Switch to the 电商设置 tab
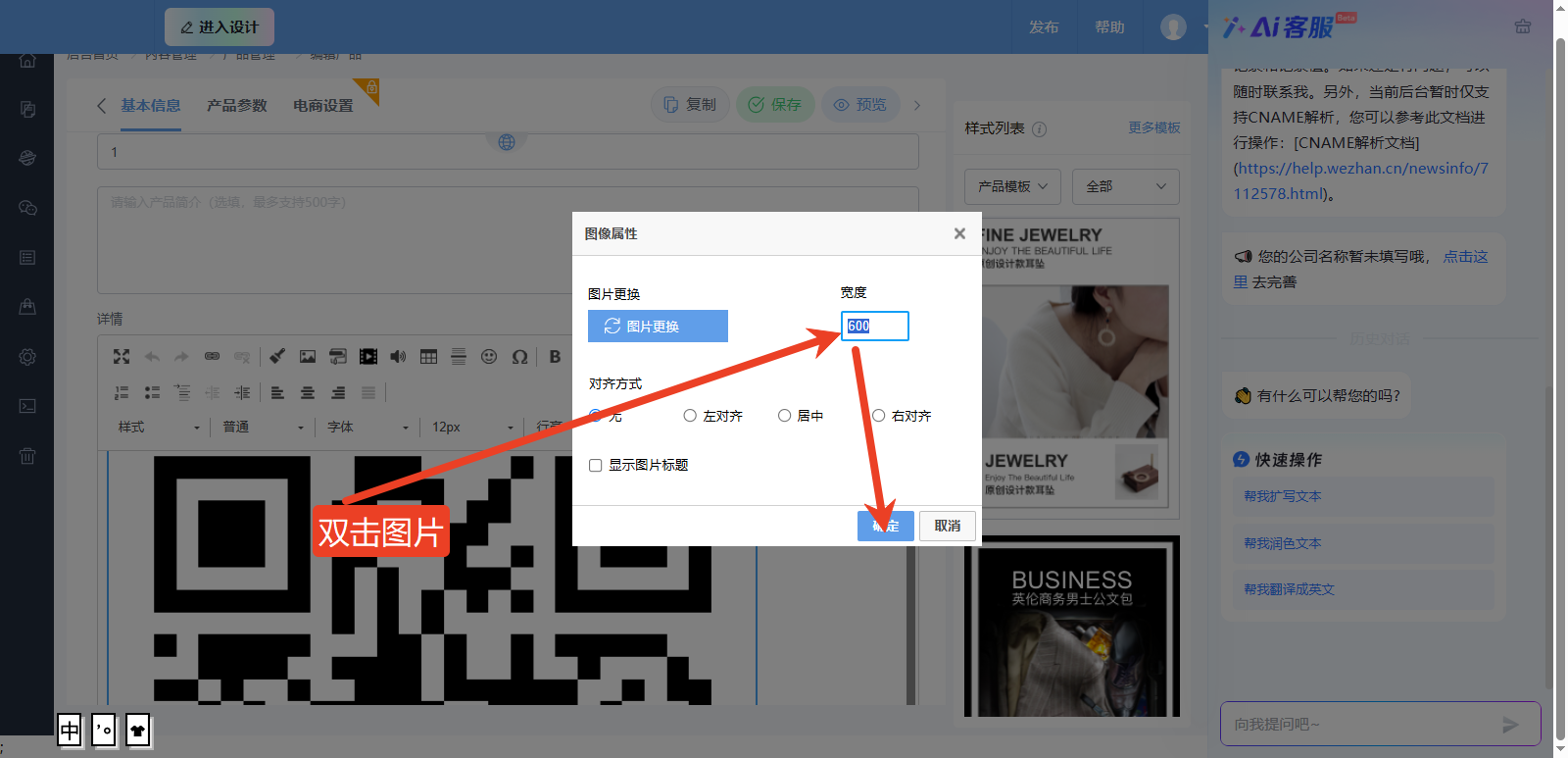This screenshot has height=758, width=1568. click(323, 105)
